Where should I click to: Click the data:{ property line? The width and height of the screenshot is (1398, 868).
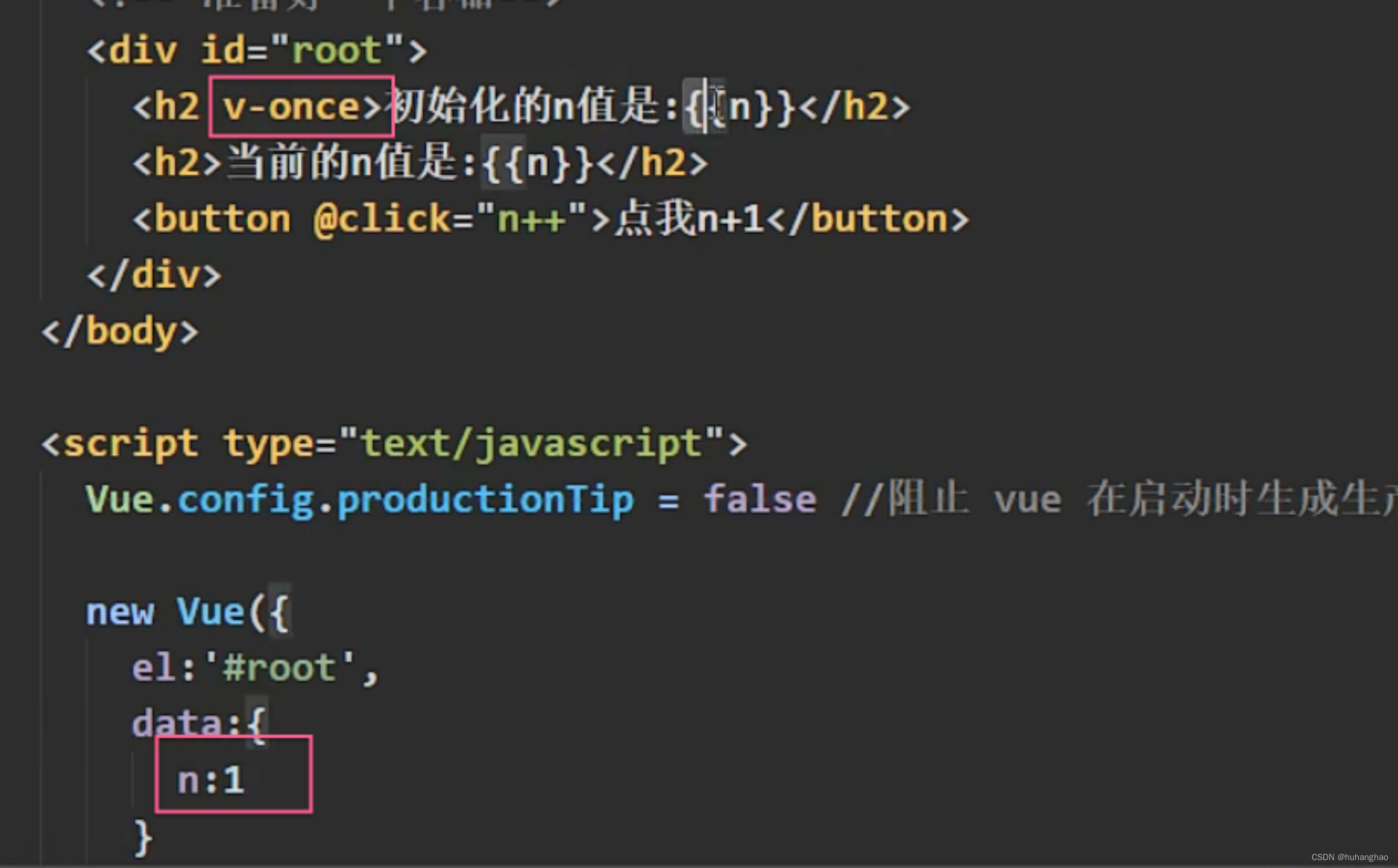[198, 724]
